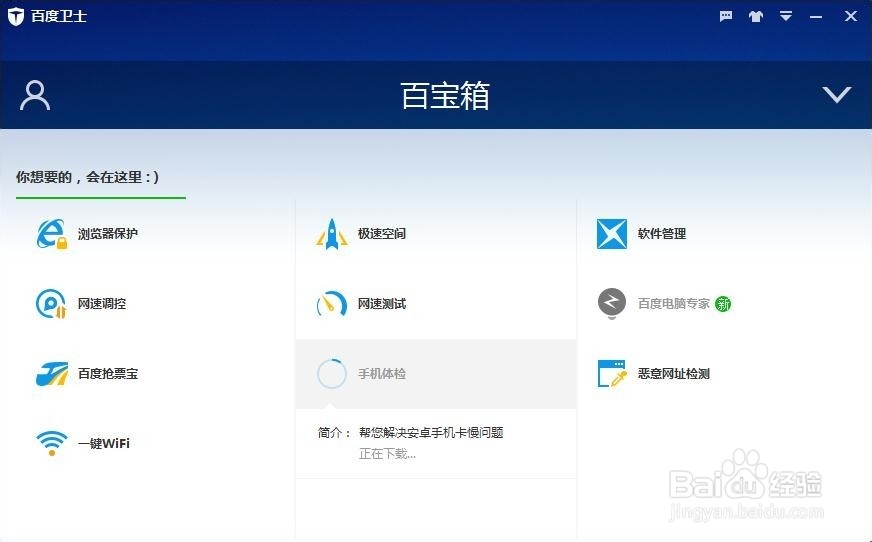Minimize the Baidu Guard window
The width and height of the screenshot is (872, 542).
[x=816, y=17]
